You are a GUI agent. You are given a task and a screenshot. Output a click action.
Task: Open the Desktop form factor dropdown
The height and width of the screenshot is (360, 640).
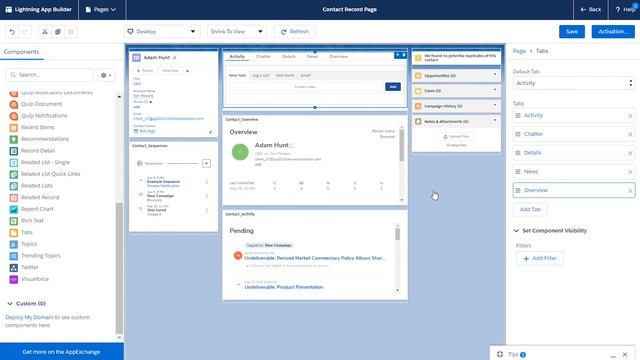(x=162, y=31)
